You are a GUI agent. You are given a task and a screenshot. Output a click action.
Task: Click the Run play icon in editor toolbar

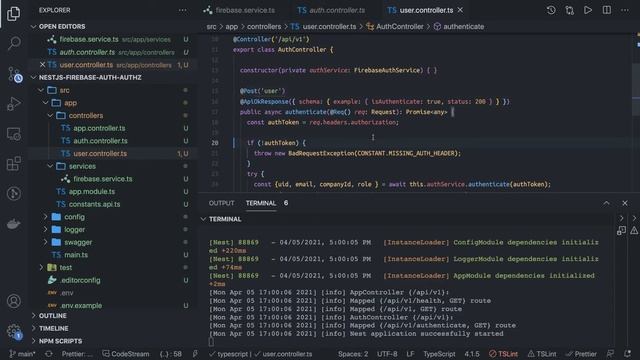(x=588, y=10)
